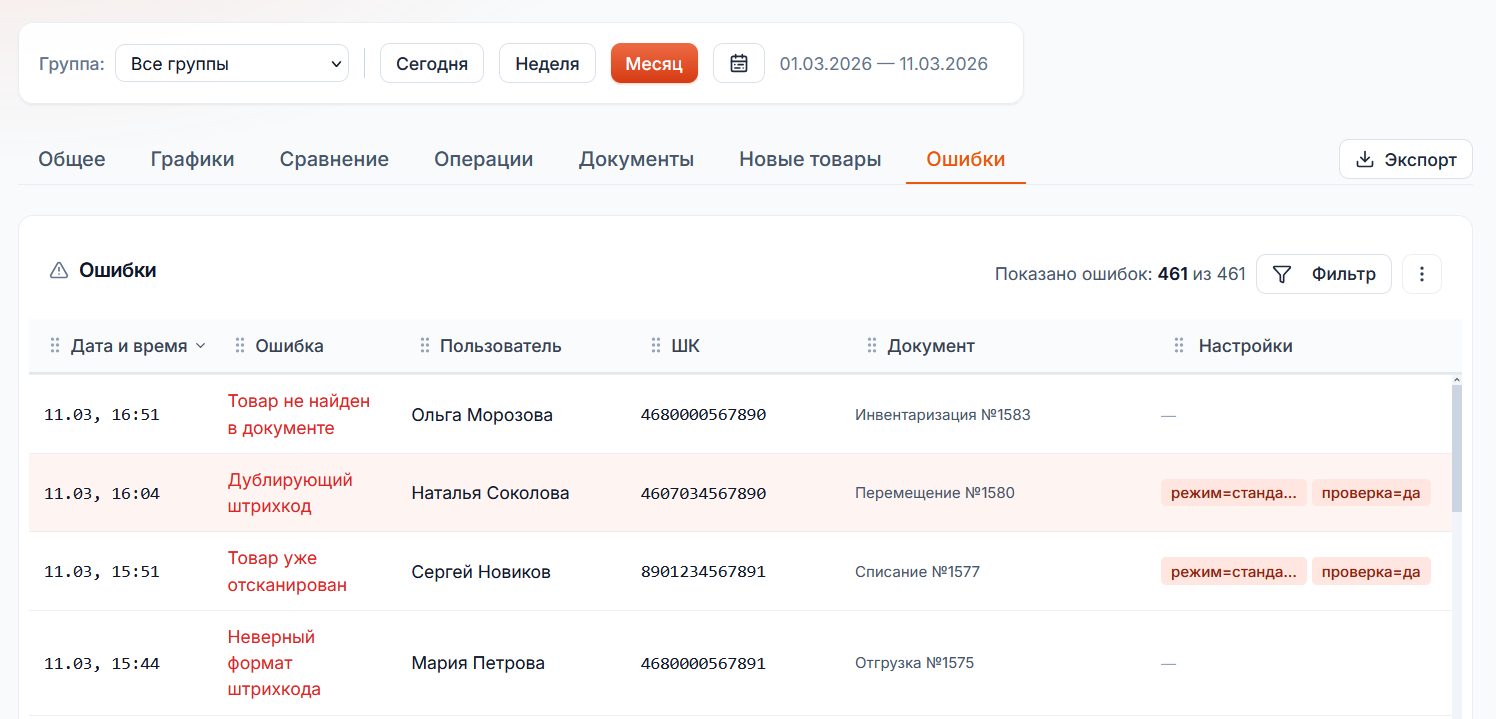The image size is (1496, 719).
Task: Click barcode 8901234567891
Action: 703,572
